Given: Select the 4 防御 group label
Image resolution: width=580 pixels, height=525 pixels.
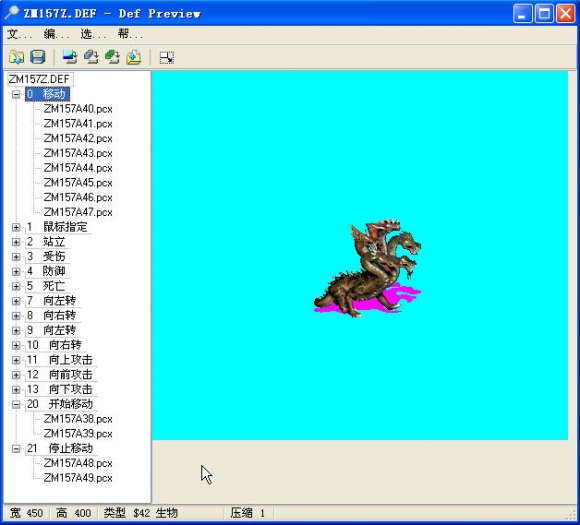Looking at the screenshot, I should [x=46, y=271].
